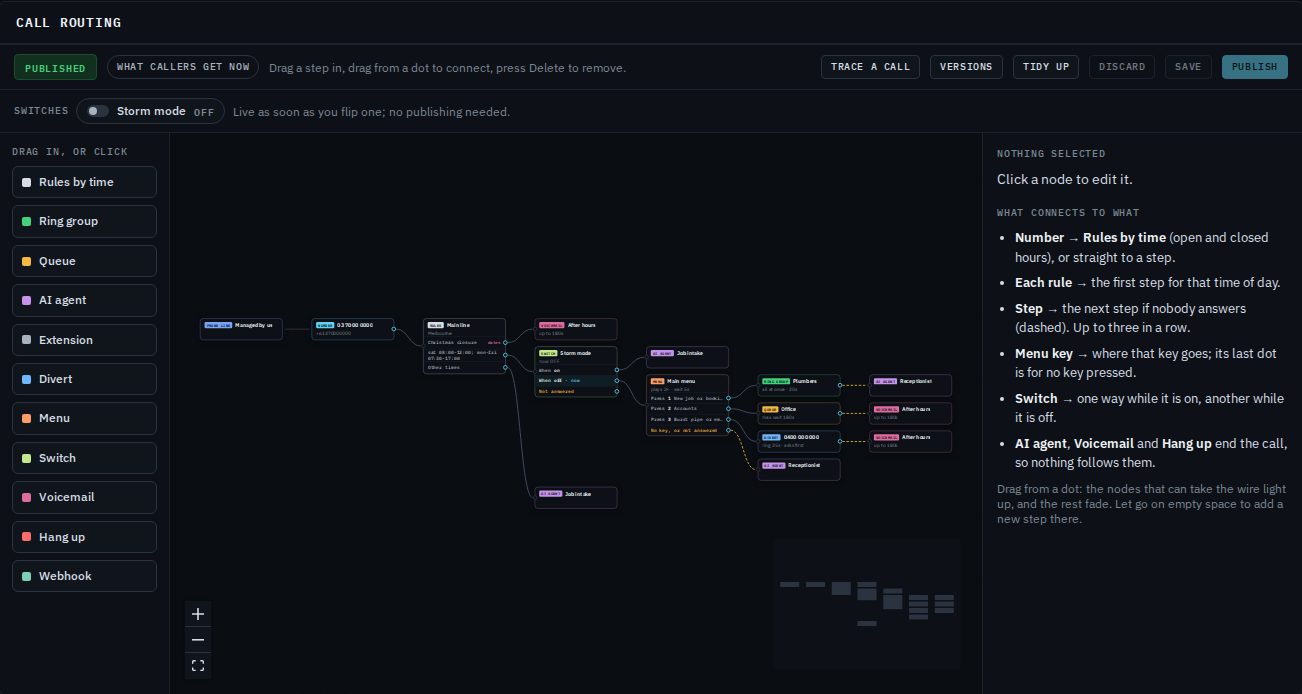Click the 'Press 2 Accounts' menu row

[x=688, y=408]
